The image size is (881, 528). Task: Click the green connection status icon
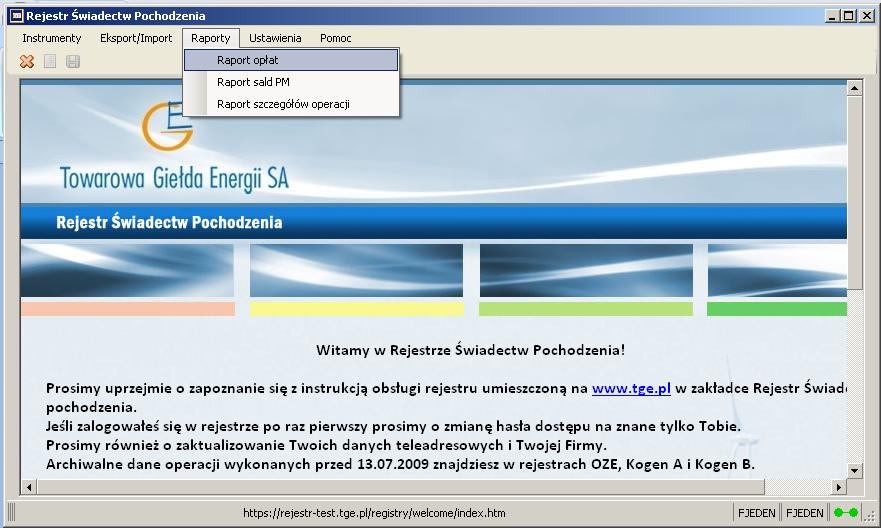[846, 513]
